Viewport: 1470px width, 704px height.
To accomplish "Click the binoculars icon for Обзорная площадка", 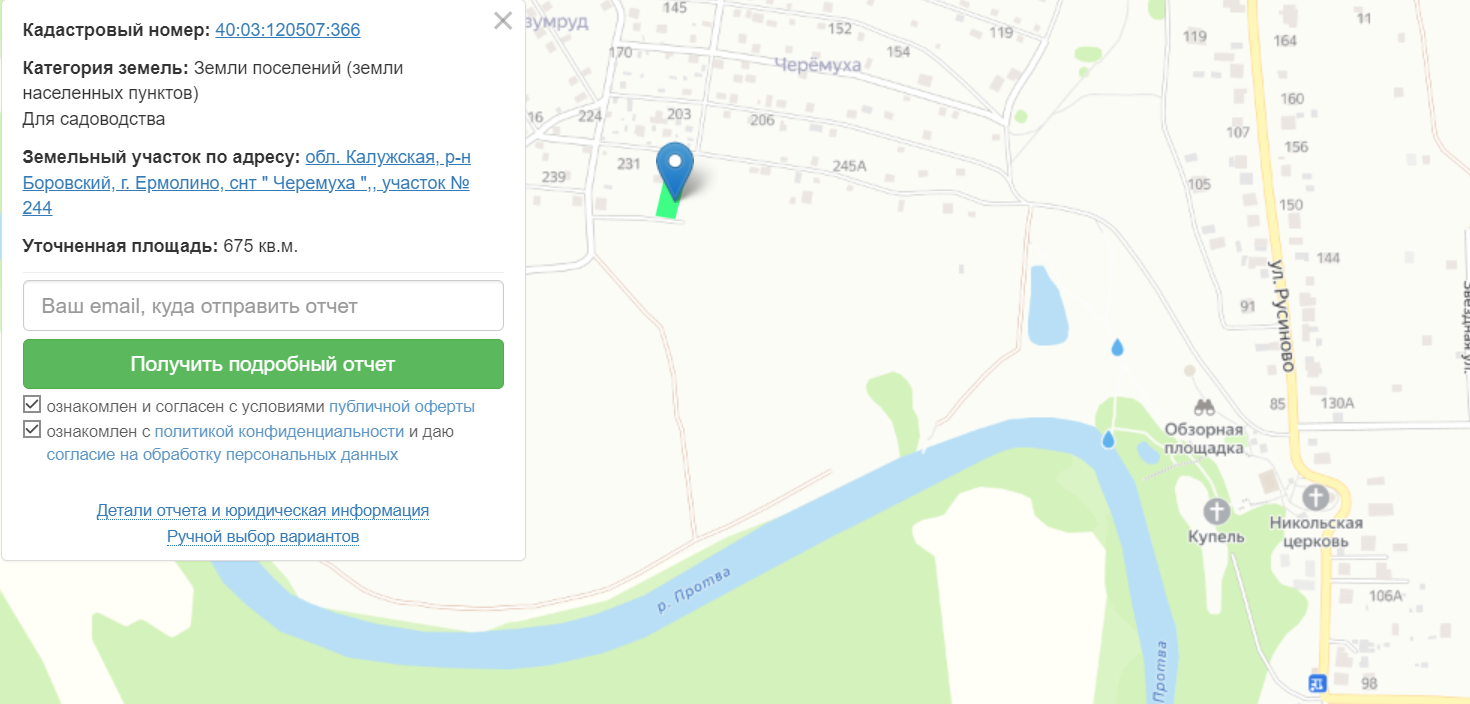I will (1204, 407).
